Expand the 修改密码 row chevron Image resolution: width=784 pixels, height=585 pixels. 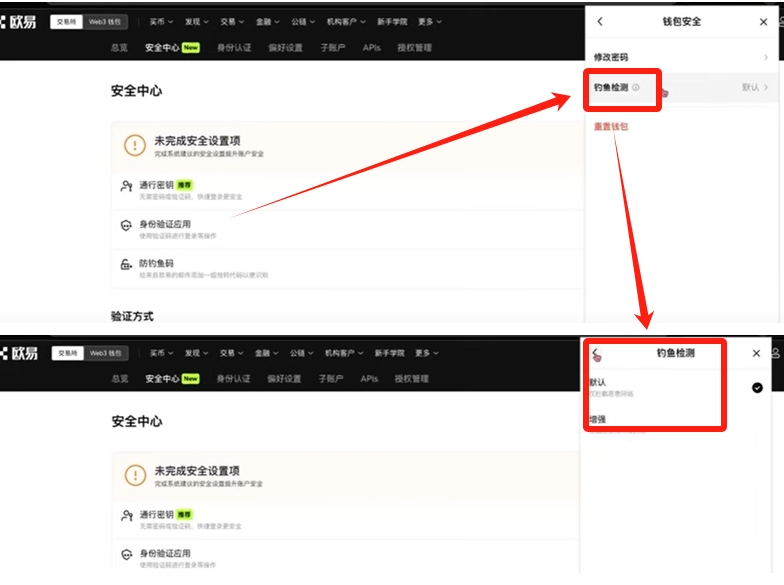coord(766,58)
